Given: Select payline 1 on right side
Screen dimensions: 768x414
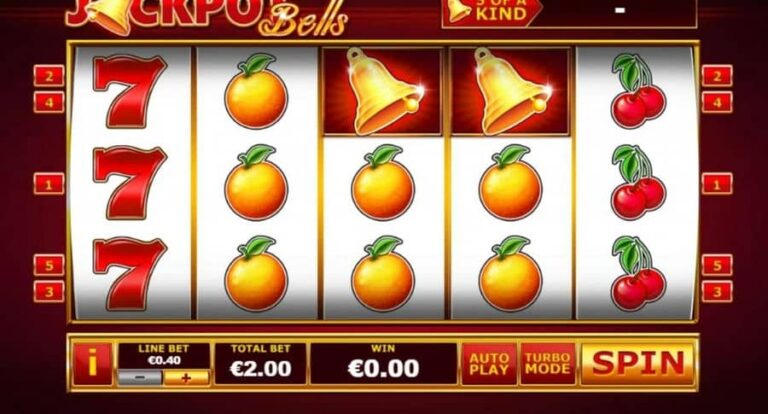Looking at the screenshot, I should tap(717, 184).
